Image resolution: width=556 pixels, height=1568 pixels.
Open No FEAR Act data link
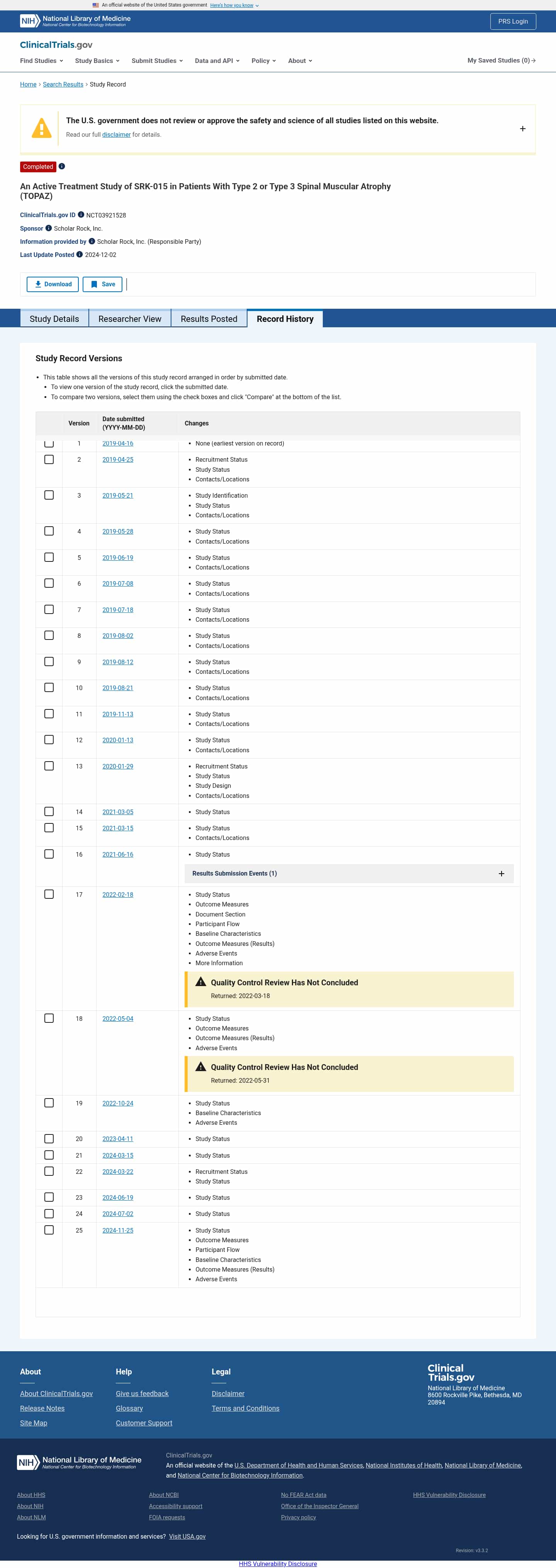[x=303, y=1494]
